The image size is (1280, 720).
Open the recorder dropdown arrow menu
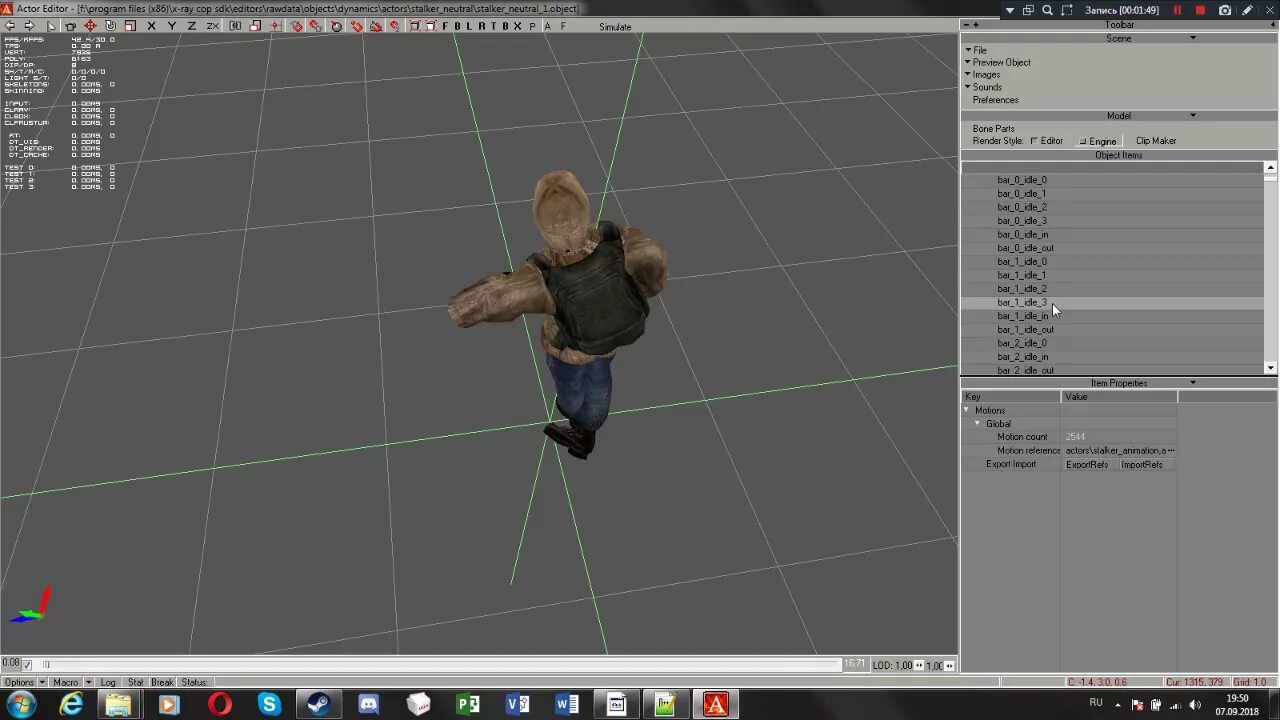coord(1010,10)
